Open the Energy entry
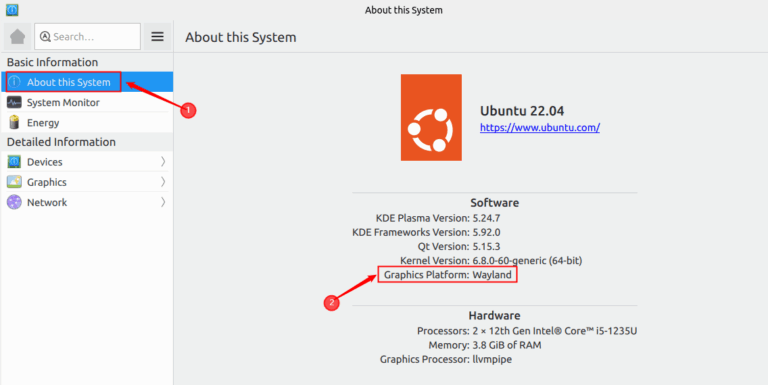The height and width of the screenshot is (385, 768). 86,122
